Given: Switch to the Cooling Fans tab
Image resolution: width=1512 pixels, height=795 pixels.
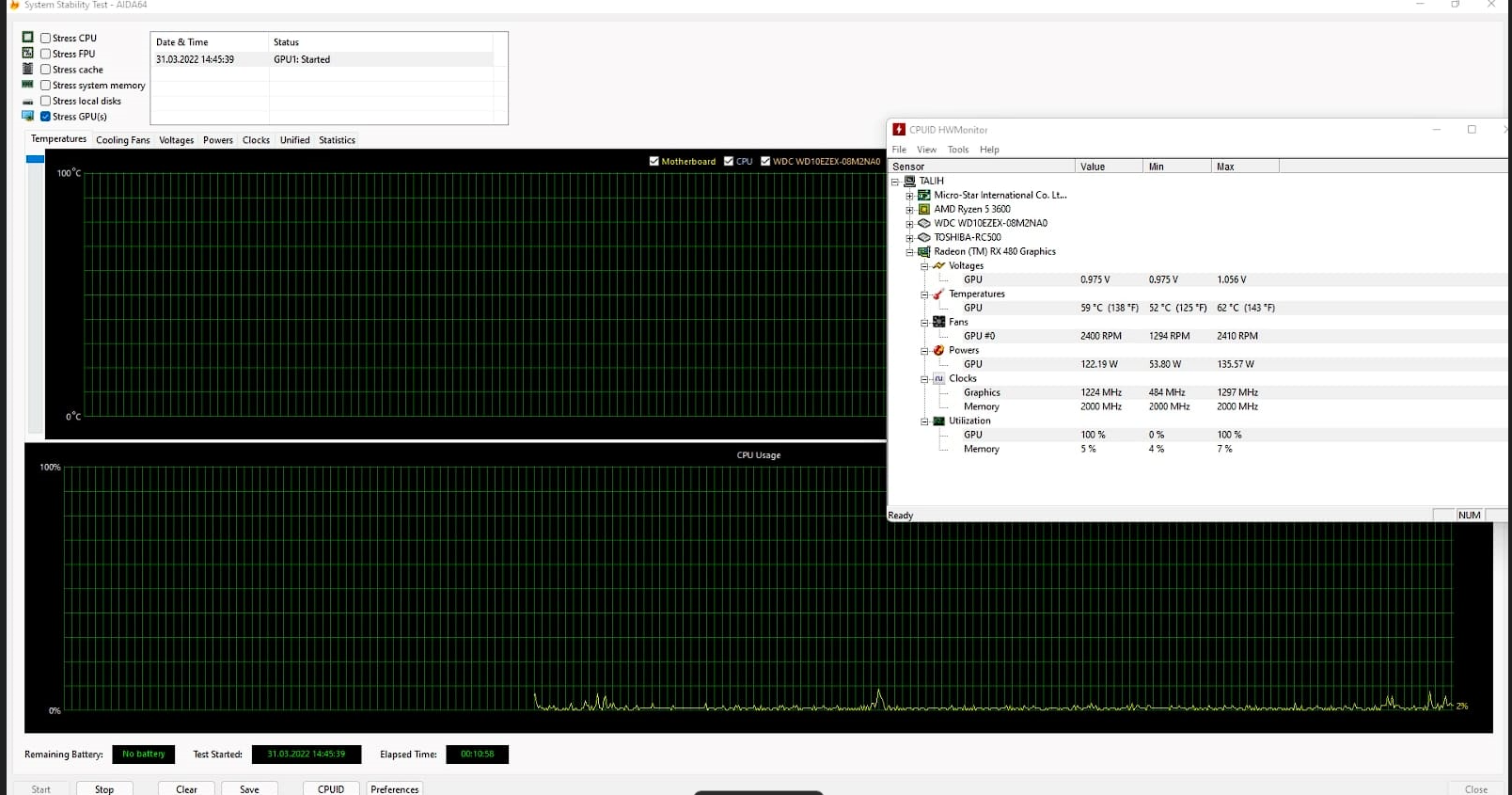Looking at the screenshot, I should pos(123,140).
